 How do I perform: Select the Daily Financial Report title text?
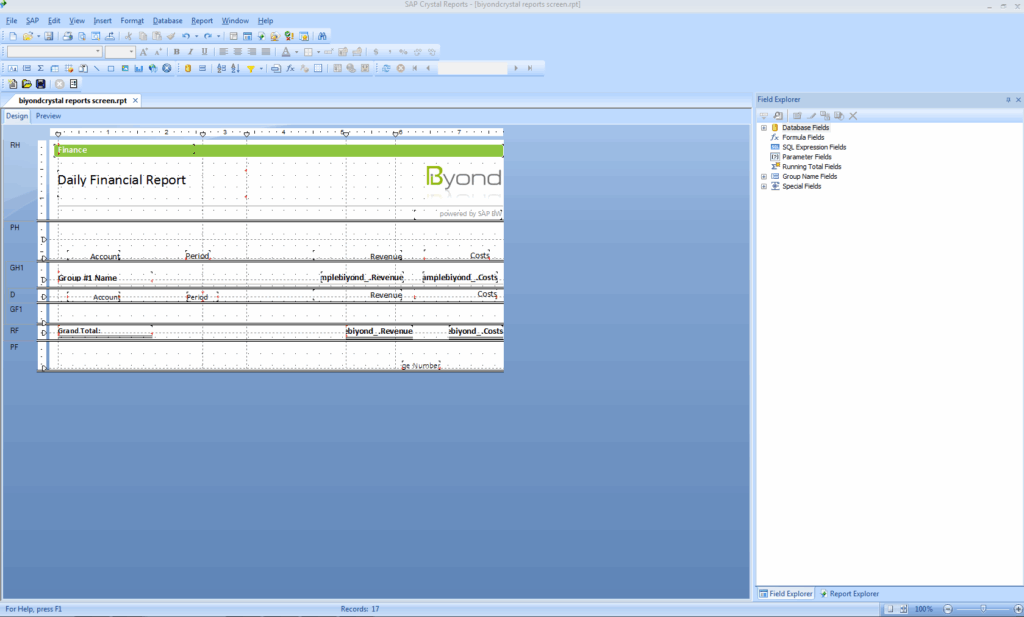[122, 180]
